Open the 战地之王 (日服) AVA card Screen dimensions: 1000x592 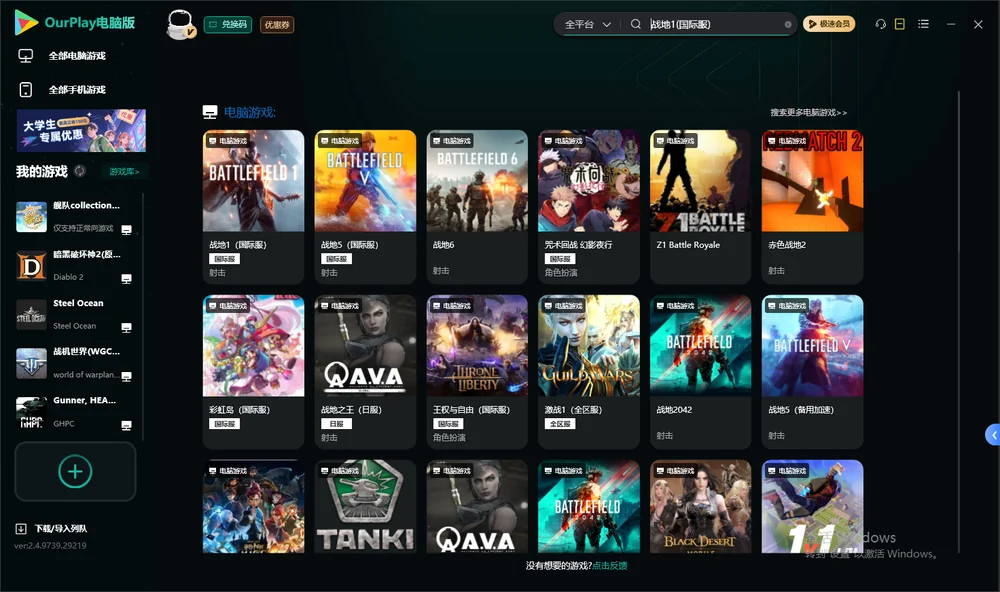pos(365,372)
